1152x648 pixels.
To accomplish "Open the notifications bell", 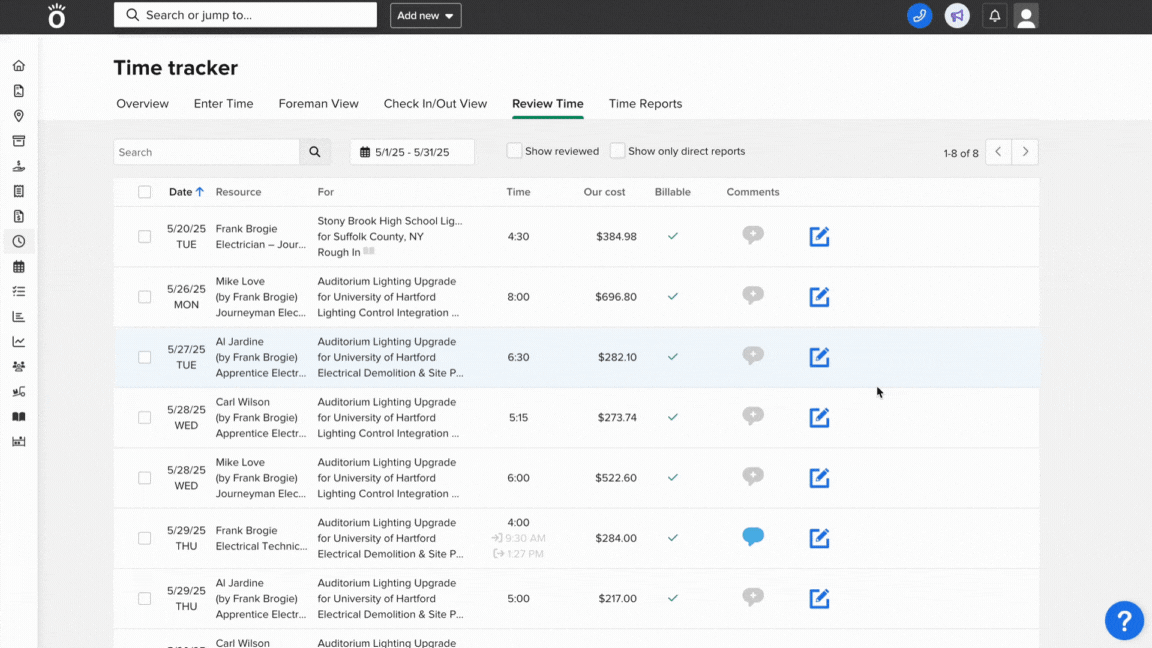I will click(x=994, y=16).
